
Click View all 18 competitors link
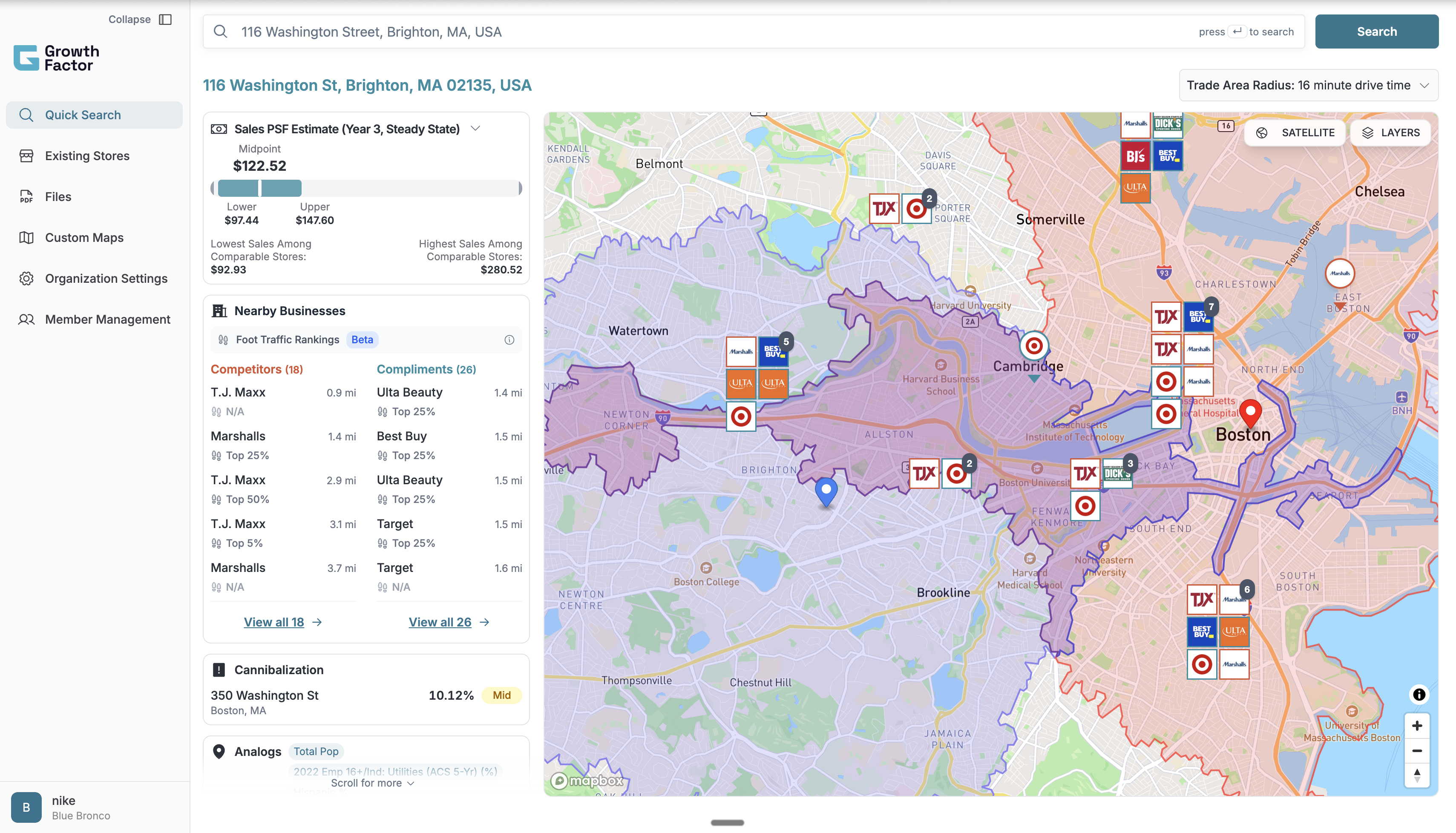point(282,622)
